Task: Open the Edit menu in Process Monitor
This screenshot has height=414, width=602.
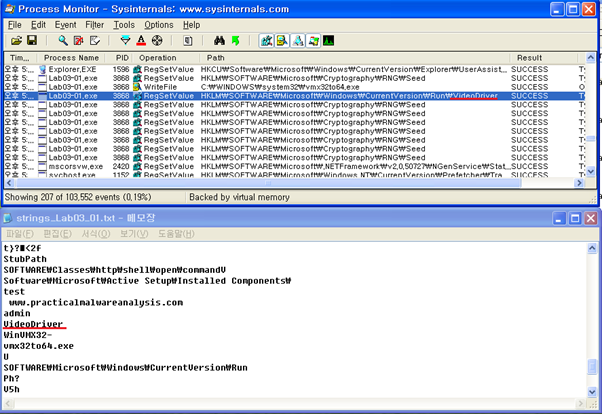Action: click(38, 25)
